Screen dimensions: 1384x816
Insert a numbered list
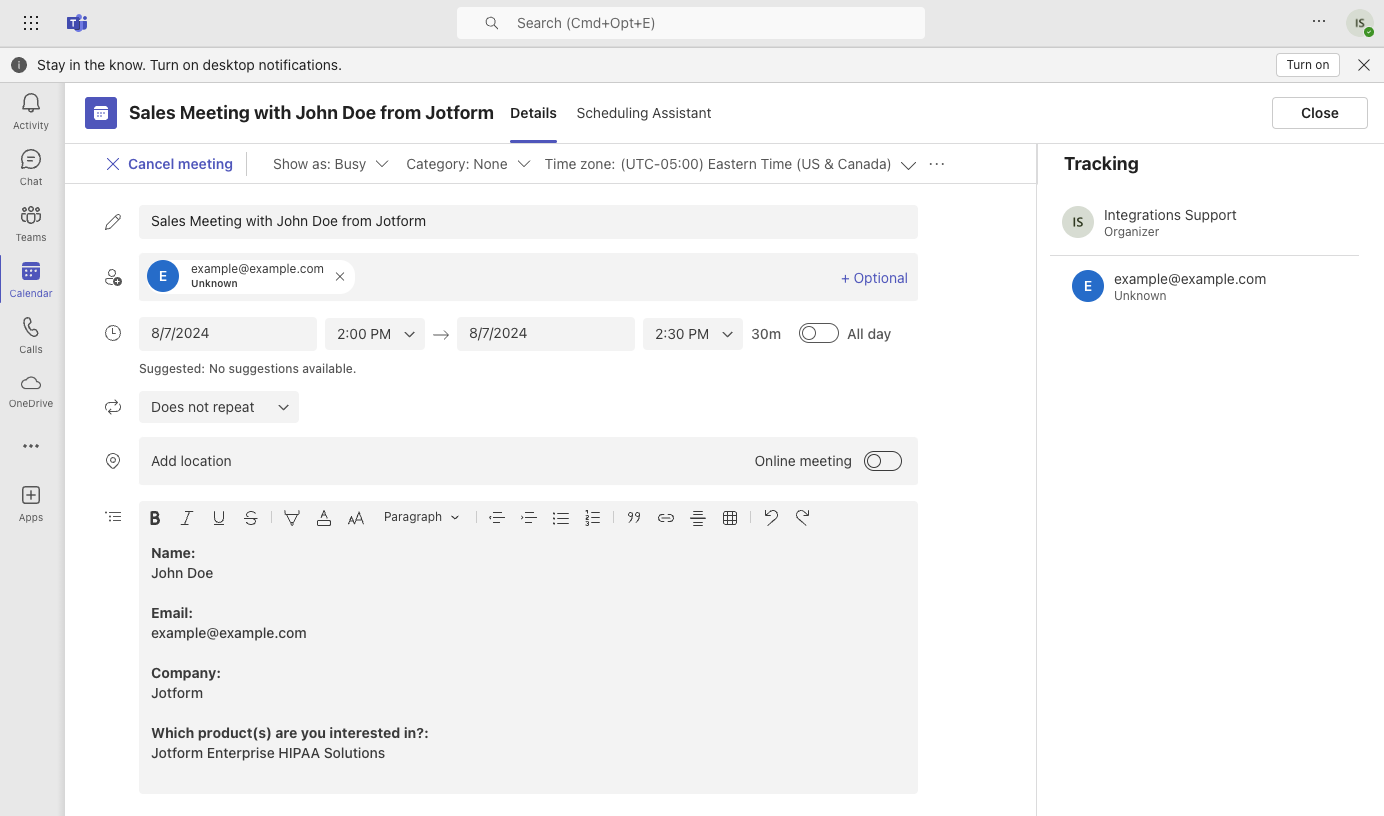(593, 518)
